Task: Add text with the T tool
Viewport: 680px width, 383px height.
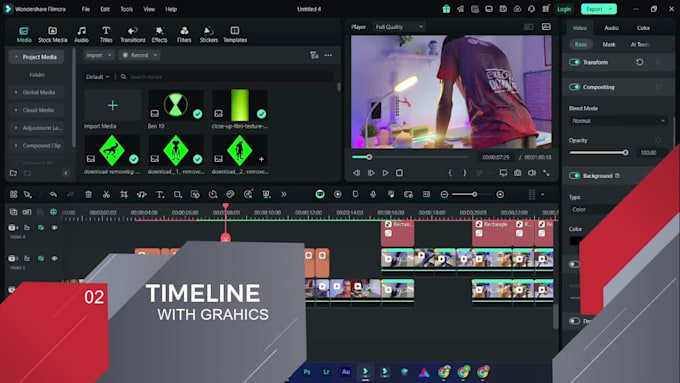Action: coord(160,194)
